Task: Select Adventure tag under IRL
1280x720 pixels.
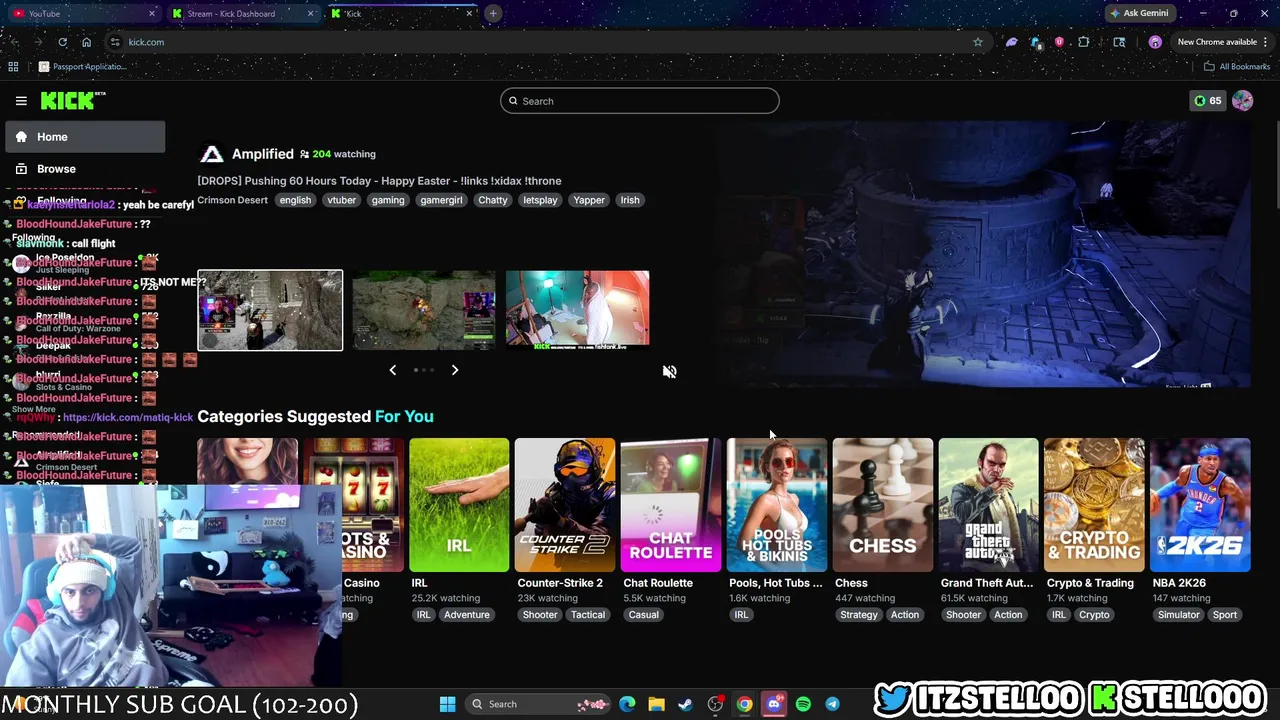Action: 467,615
